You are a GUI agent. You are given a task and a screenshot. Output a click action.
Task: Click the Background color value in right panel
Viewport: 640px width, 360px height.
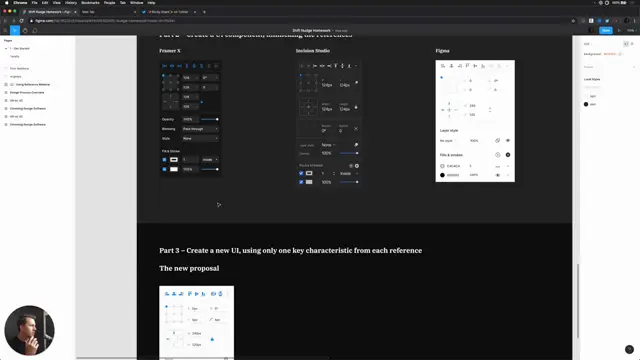click(609, 54)
